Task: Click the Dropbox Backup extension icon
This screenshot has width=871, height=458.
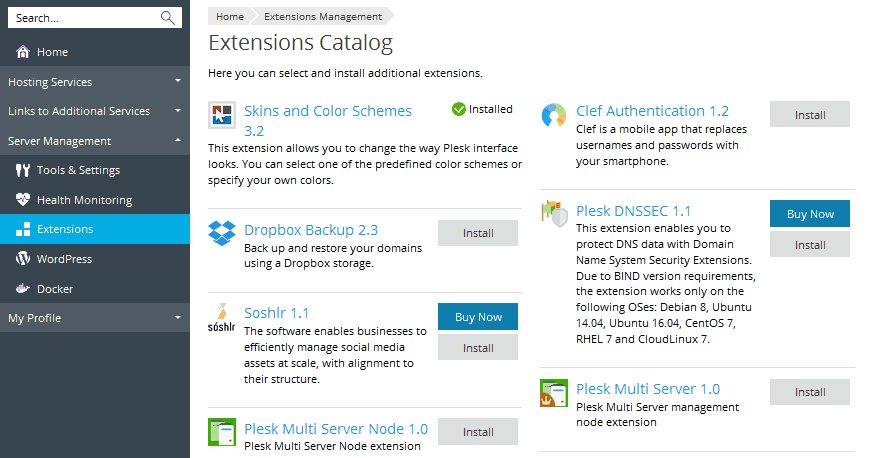Action: coord(222,234)
